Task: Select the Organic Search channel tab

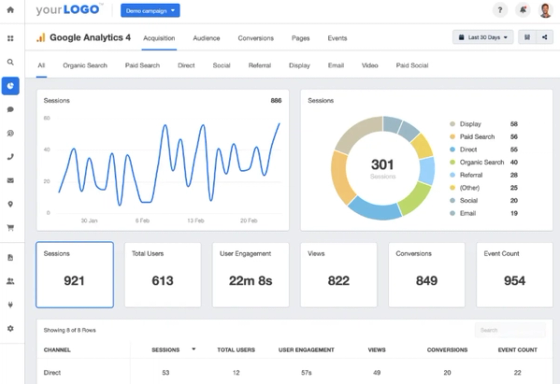Action: point(85,65)
